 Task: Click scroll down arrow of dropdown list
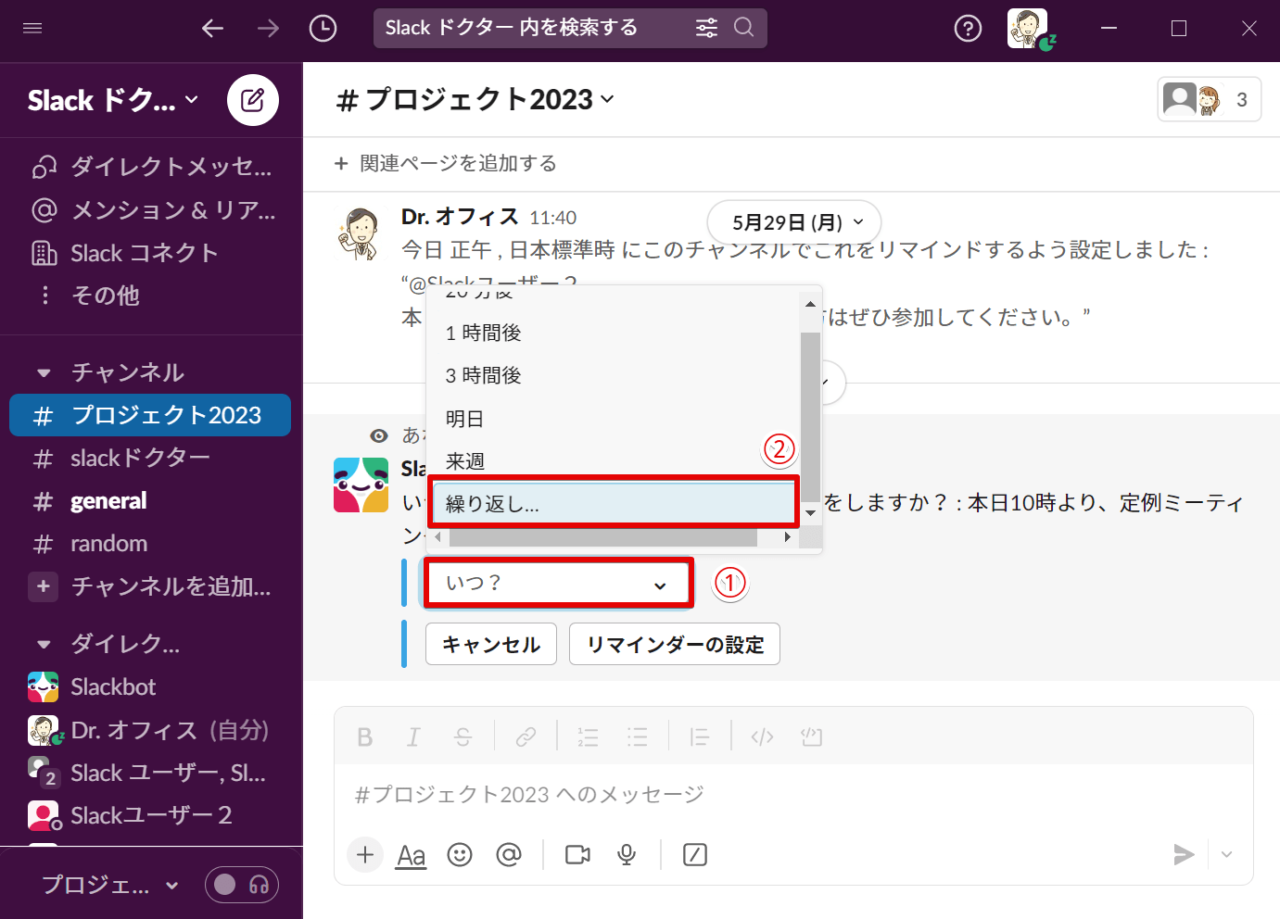point(810,512)
